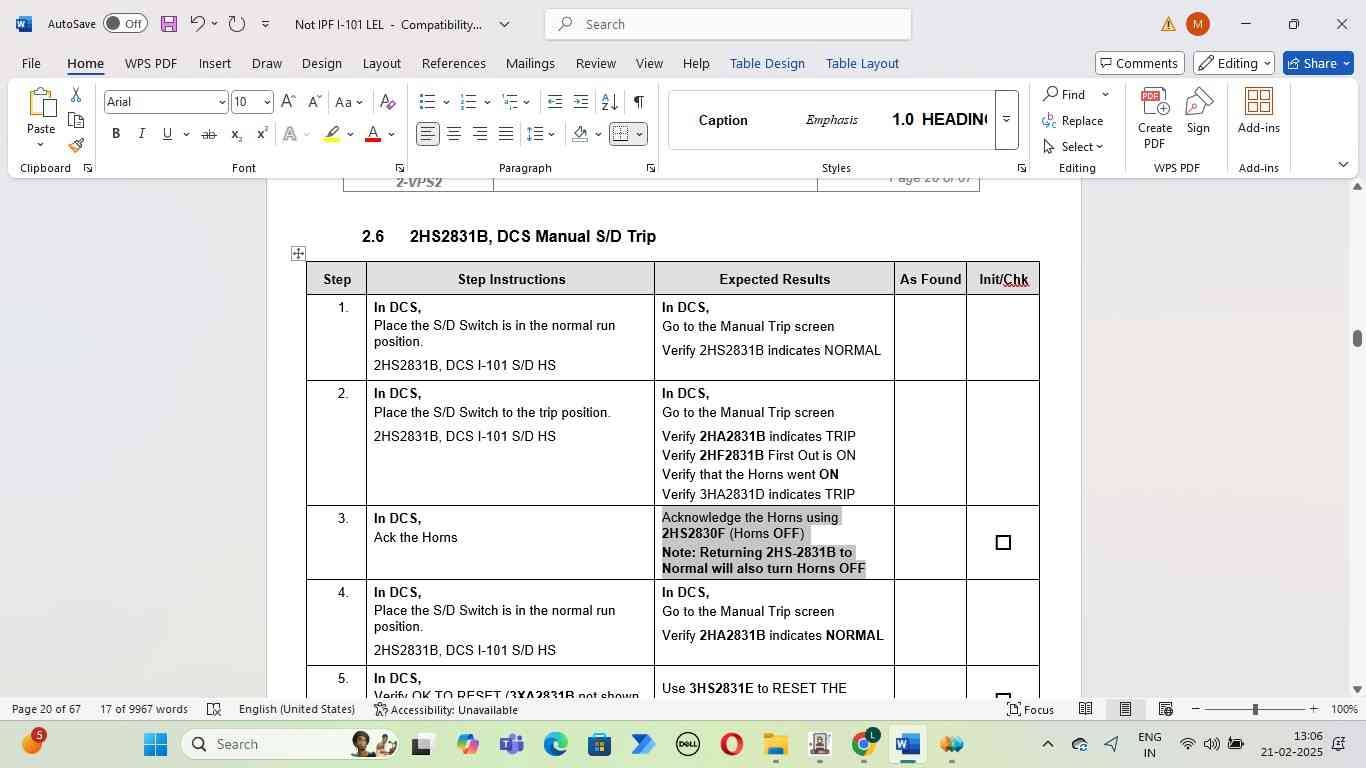This screenshot has width=1366, height=768.
Task: Toggle Bold formatting
Action: coord(116,134)
